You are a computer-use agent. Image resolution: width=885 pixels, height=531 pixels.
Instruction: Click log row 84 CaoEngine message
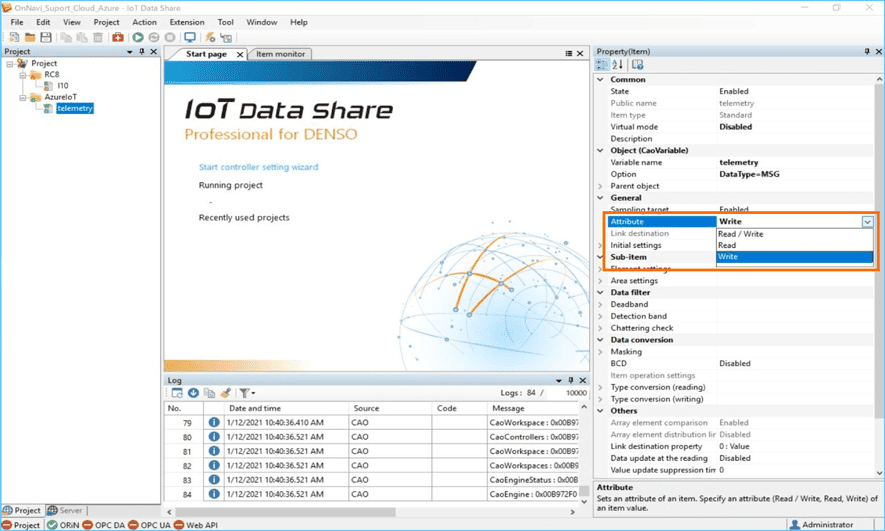pos(533,494)
